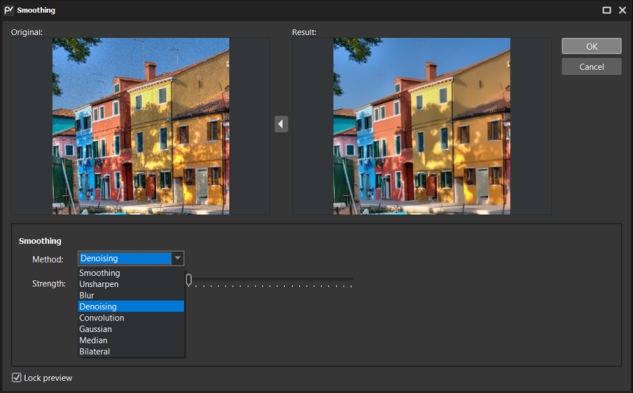The image size is (633, 393).
Task: Select the highlighted Denoising list entry
Action: (131, 307)
